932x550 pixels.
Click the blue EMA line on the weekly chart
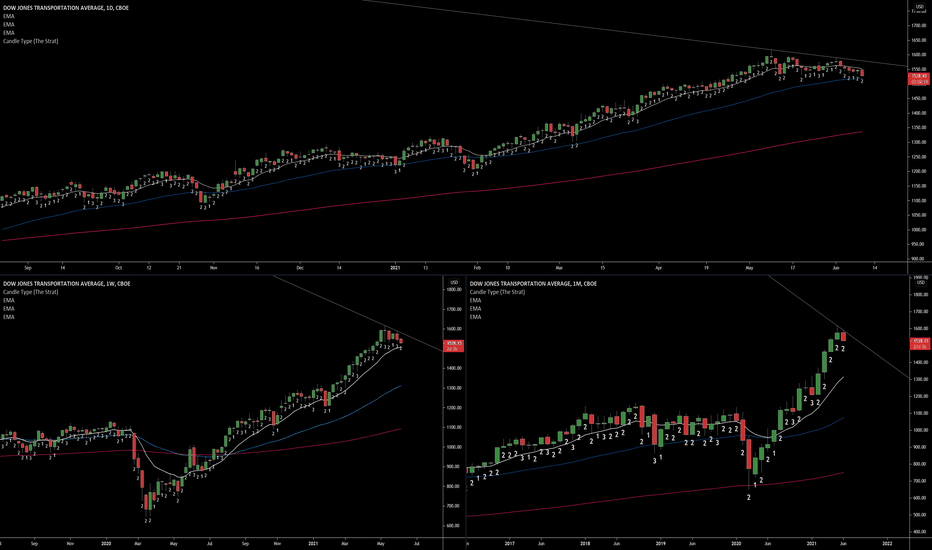tap(333, 419)
